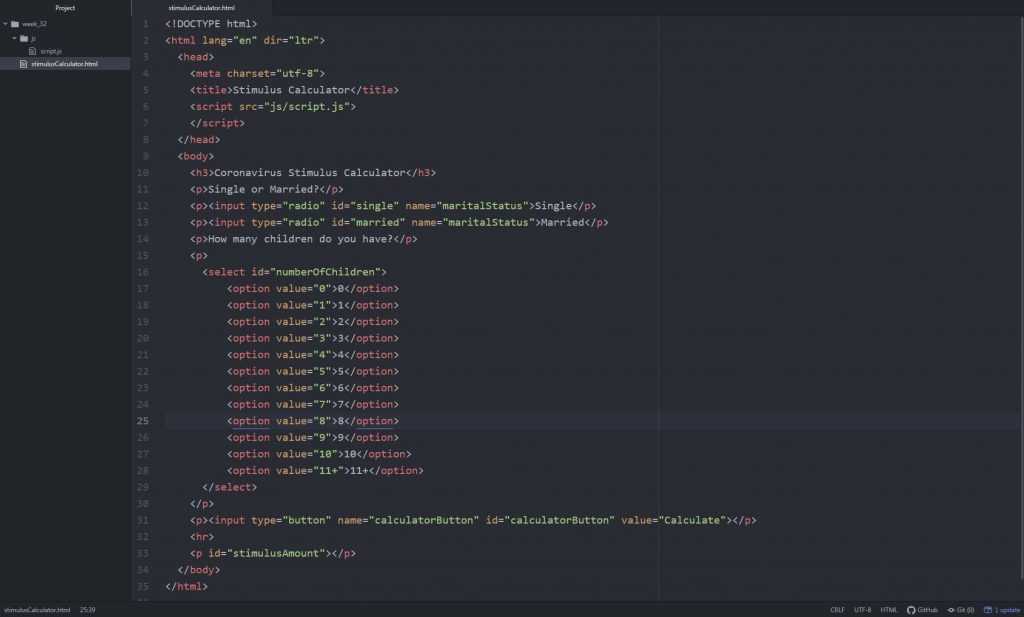Image resolution: width=1024 pixels, height=617 pixels.
Task: Click the script src "js/script.js" string
Action: click(x=307, y=106)
